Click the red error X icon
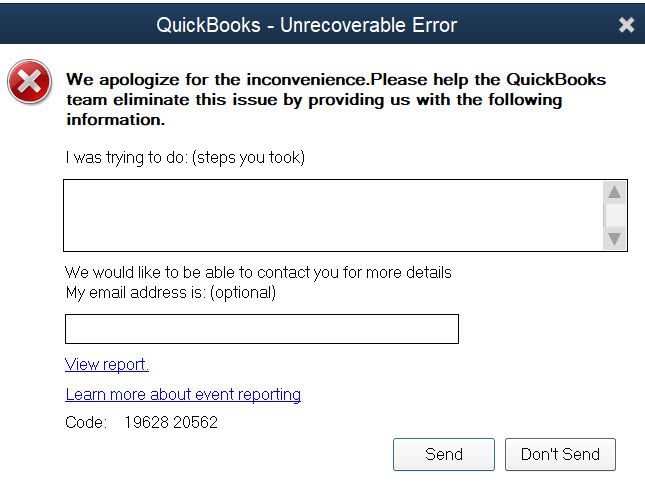 (x=30, y=82)
